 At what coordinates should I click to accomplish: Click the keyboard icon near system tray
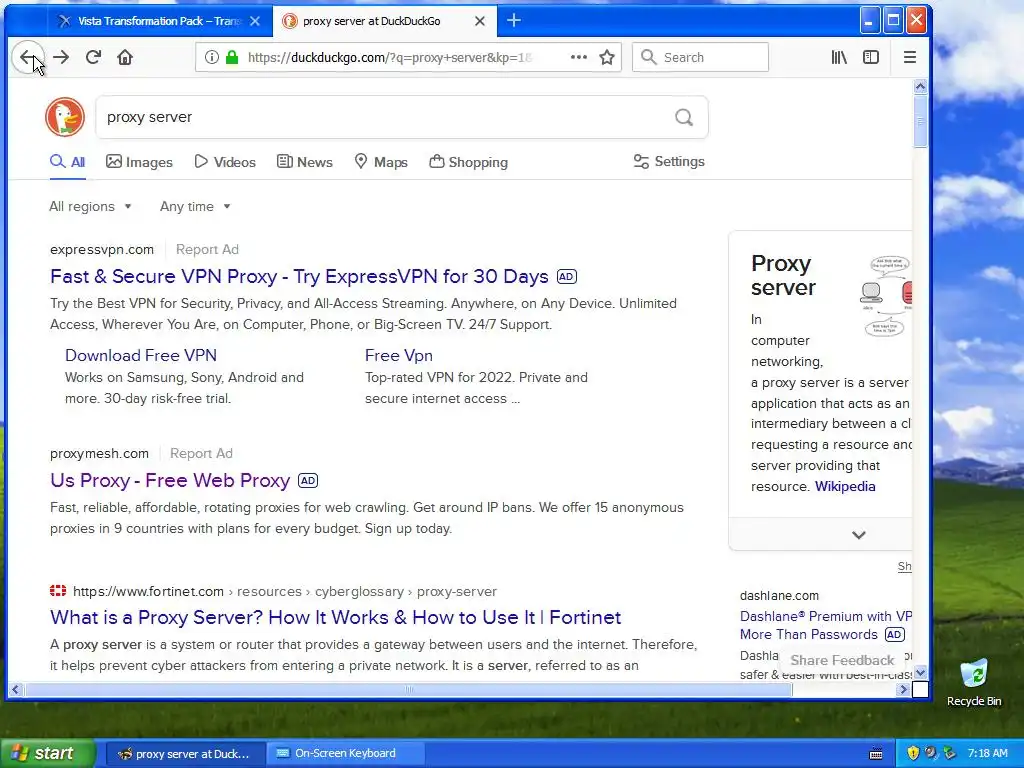[876, 754]
